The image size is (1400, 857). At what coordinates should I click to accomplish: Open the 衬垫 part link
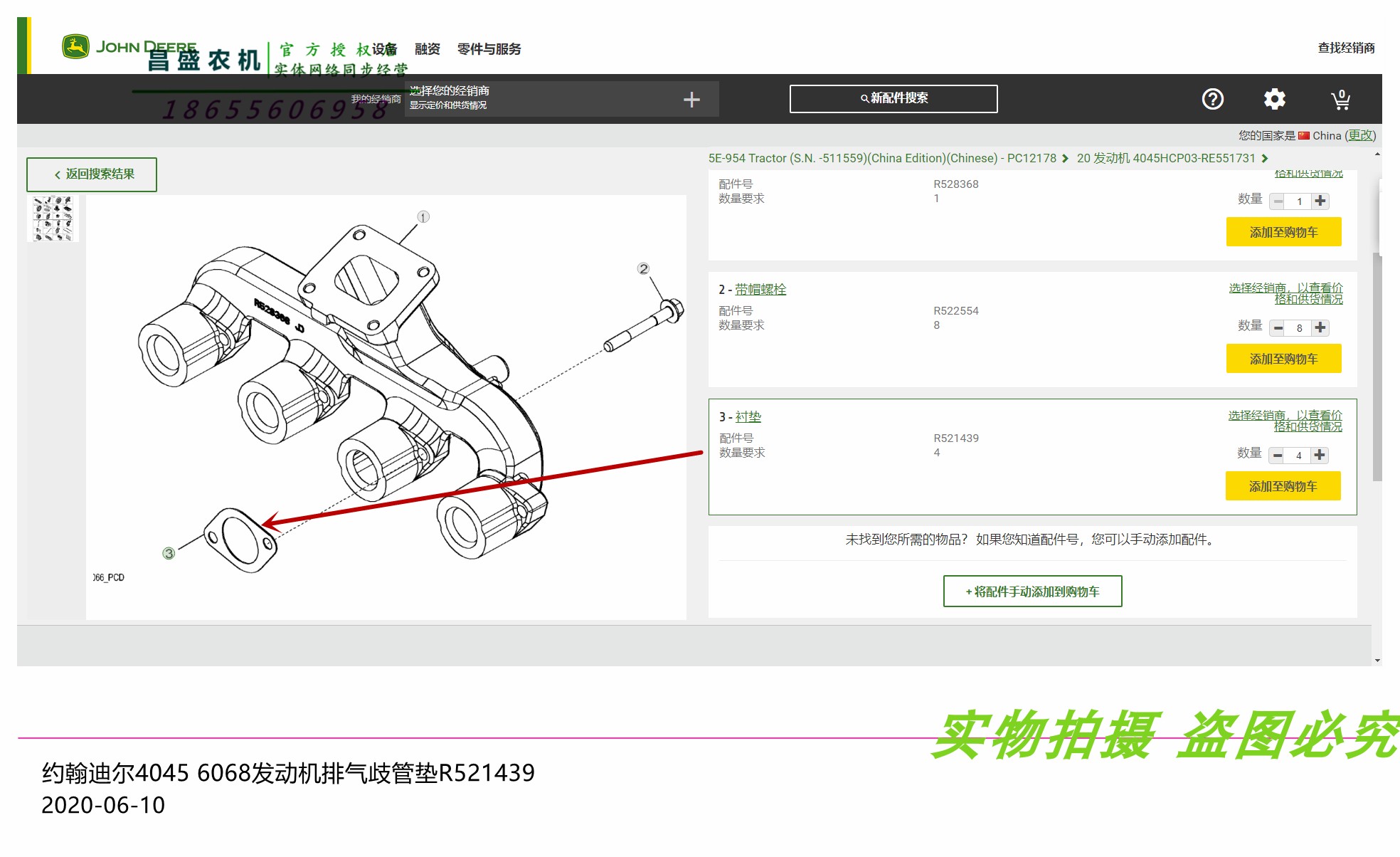(748, 417)
